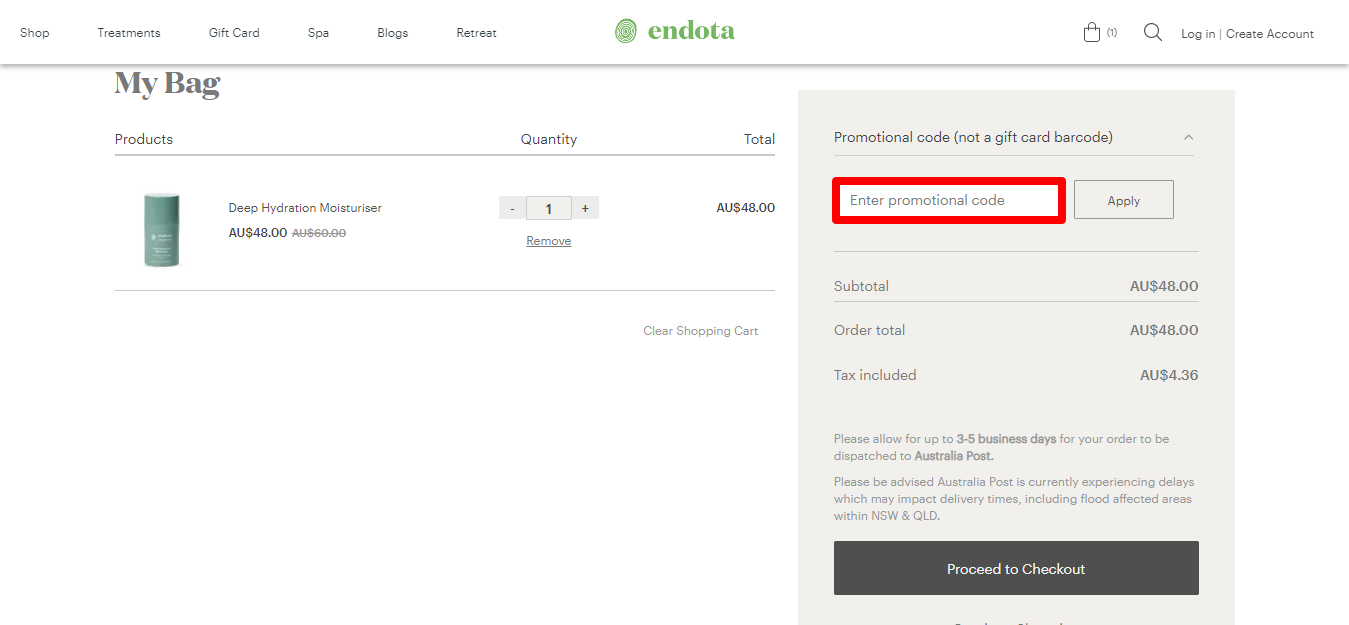Open Create Account
Image resolution: width=1349 pixels, height=625 pixels.
click(x=1269, y=33)
